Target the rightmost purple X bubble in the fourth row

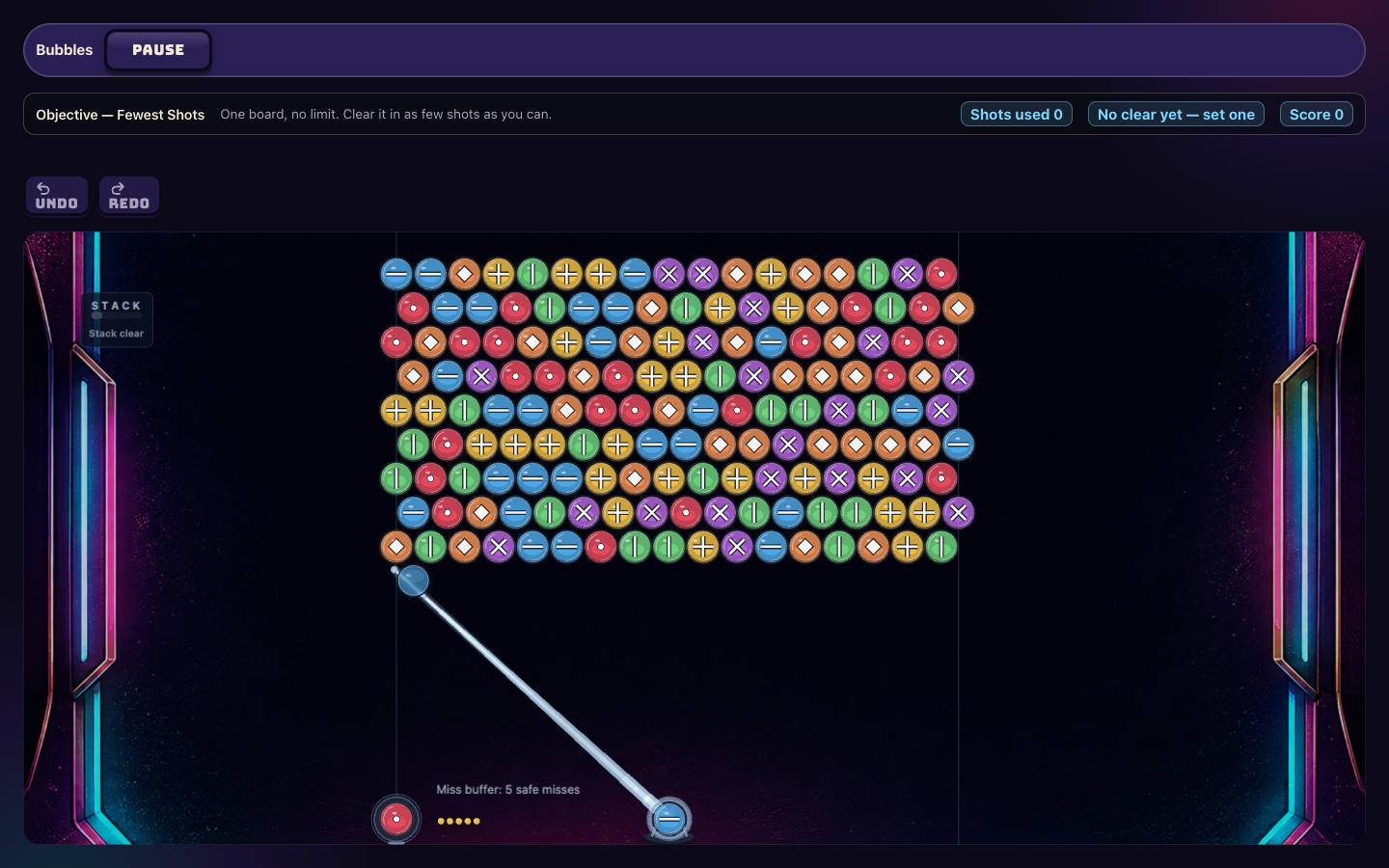click(x=958, y=376)
